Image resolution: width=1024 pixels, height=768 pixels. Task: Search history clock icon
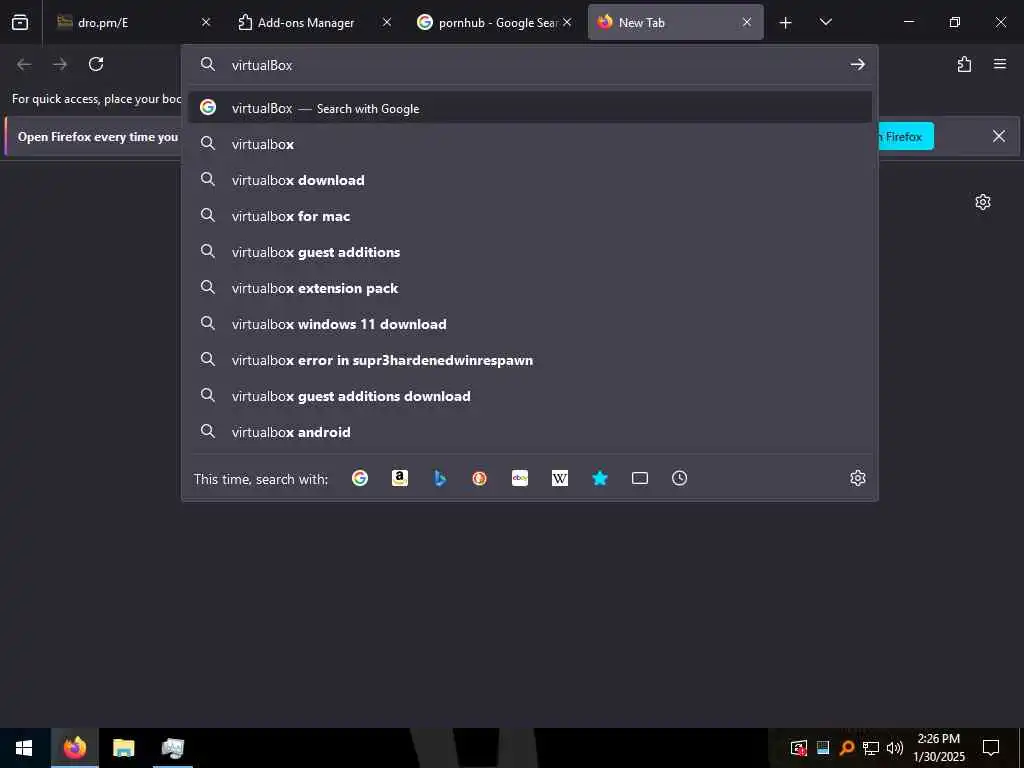[679, 478]
